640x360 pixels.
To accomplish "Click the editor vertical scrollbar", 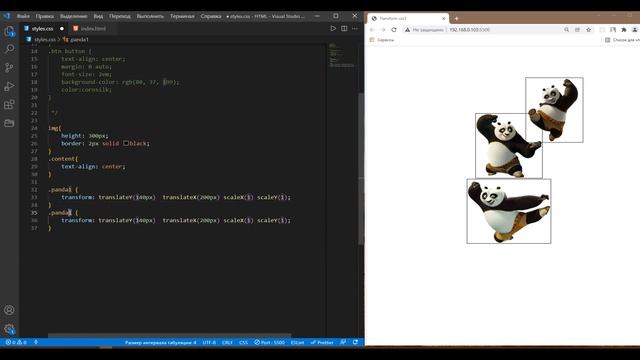I will [361, 169].
